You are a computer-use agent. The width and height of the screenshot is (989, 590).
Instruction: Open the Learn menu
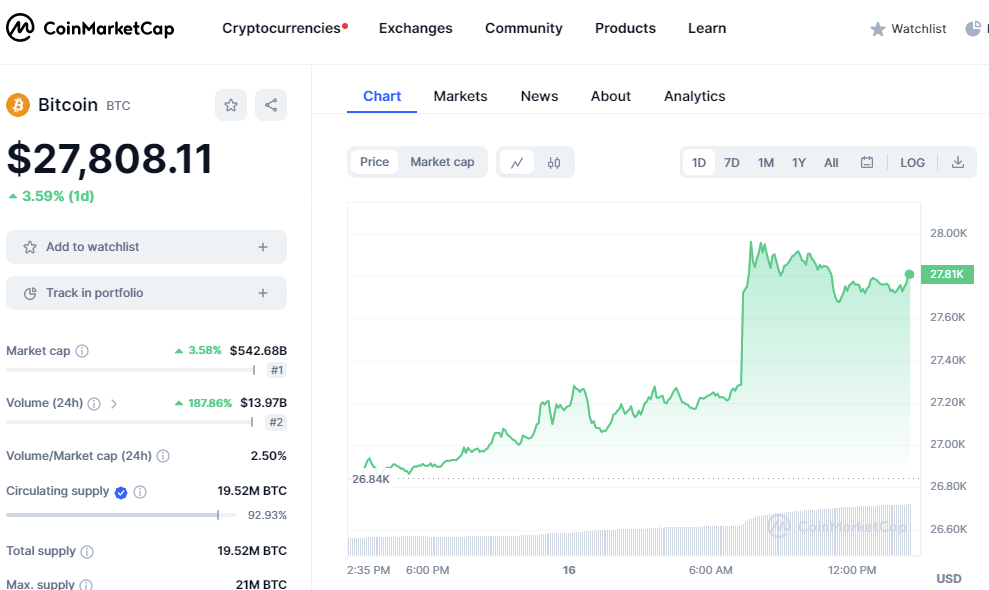coord(707,28)
